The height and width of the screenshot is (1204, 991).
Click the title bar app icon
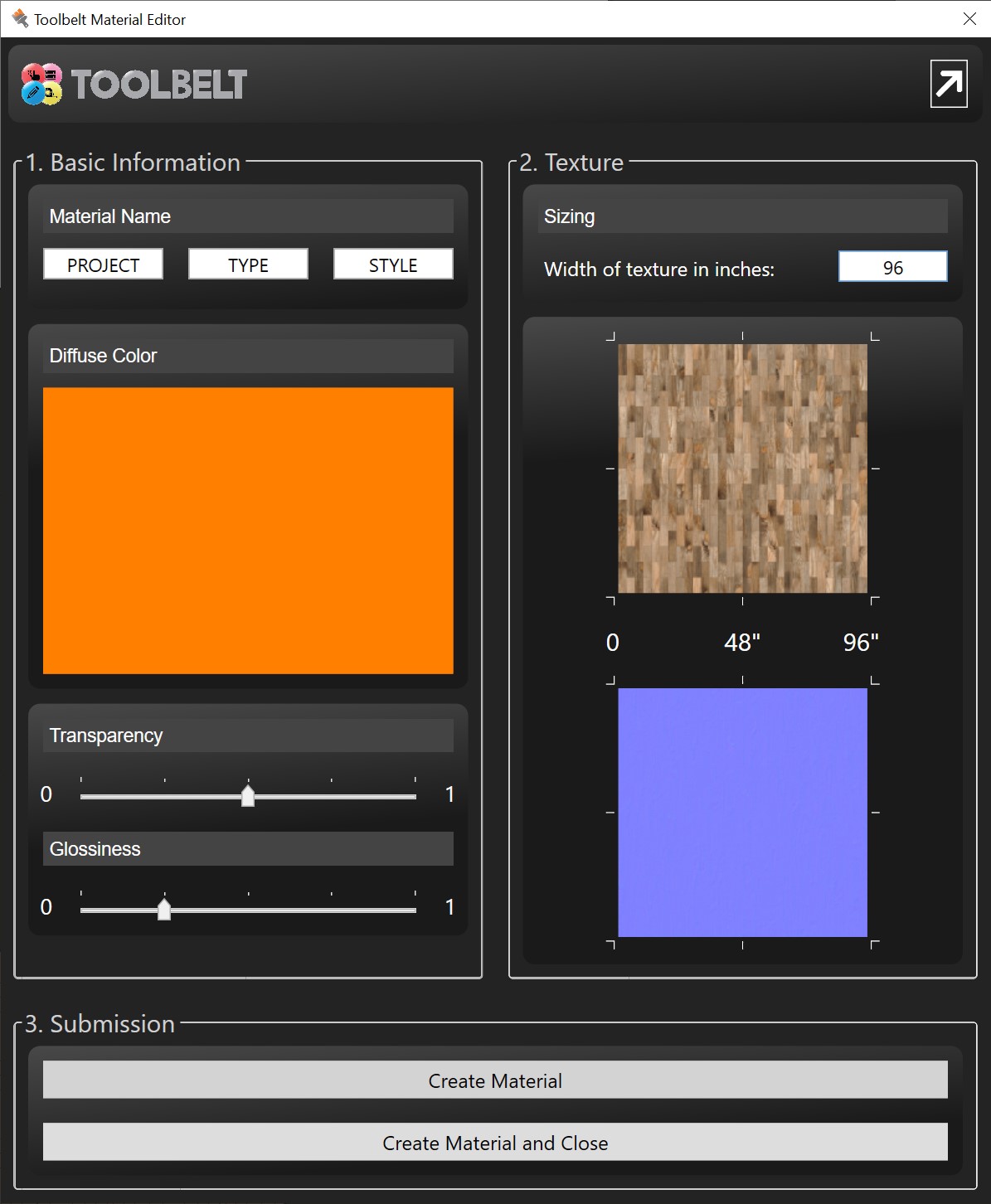pos(20,18)
